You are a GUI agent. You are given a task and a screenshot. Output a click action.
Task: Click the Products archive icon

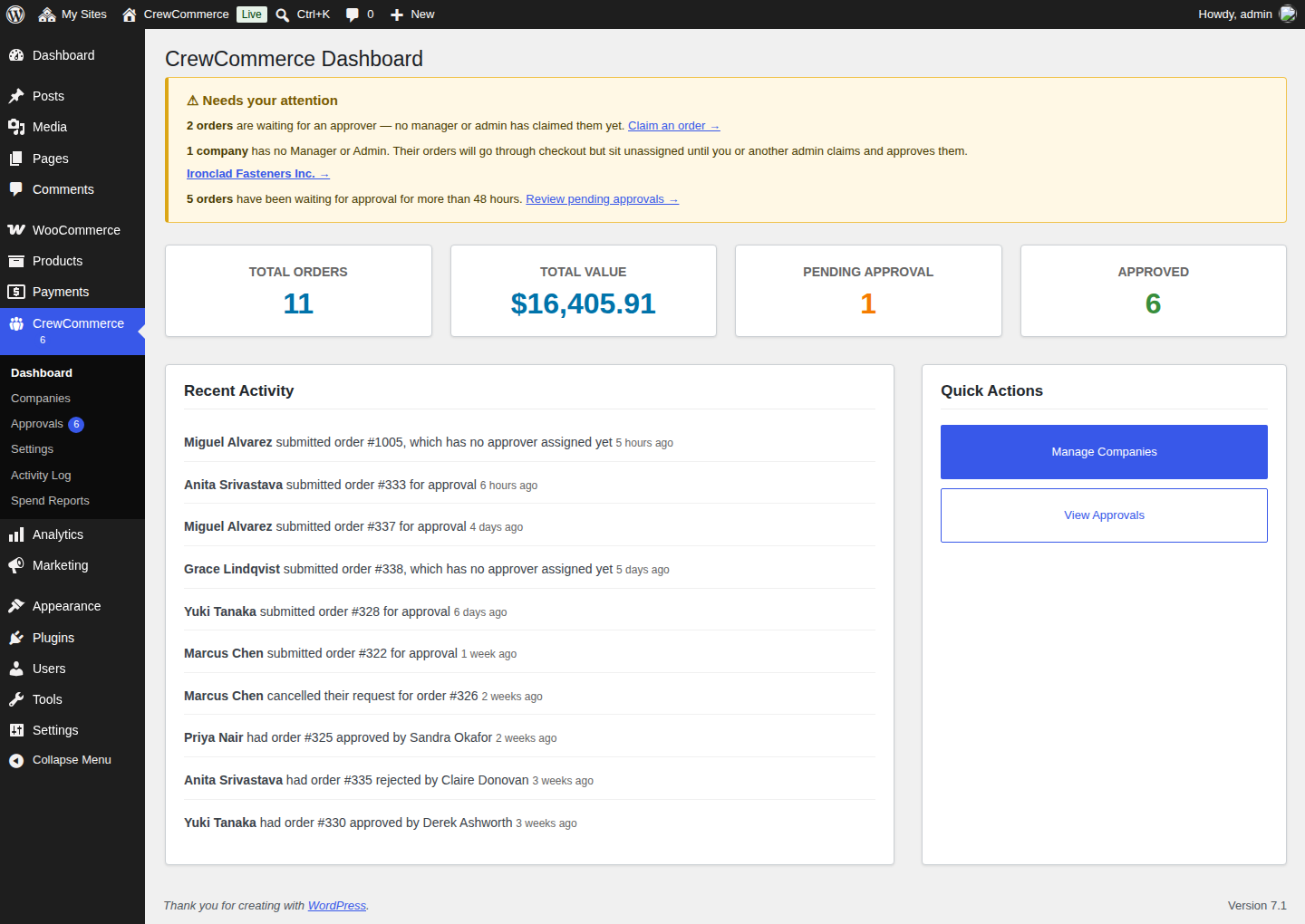(x=16, y=261)
